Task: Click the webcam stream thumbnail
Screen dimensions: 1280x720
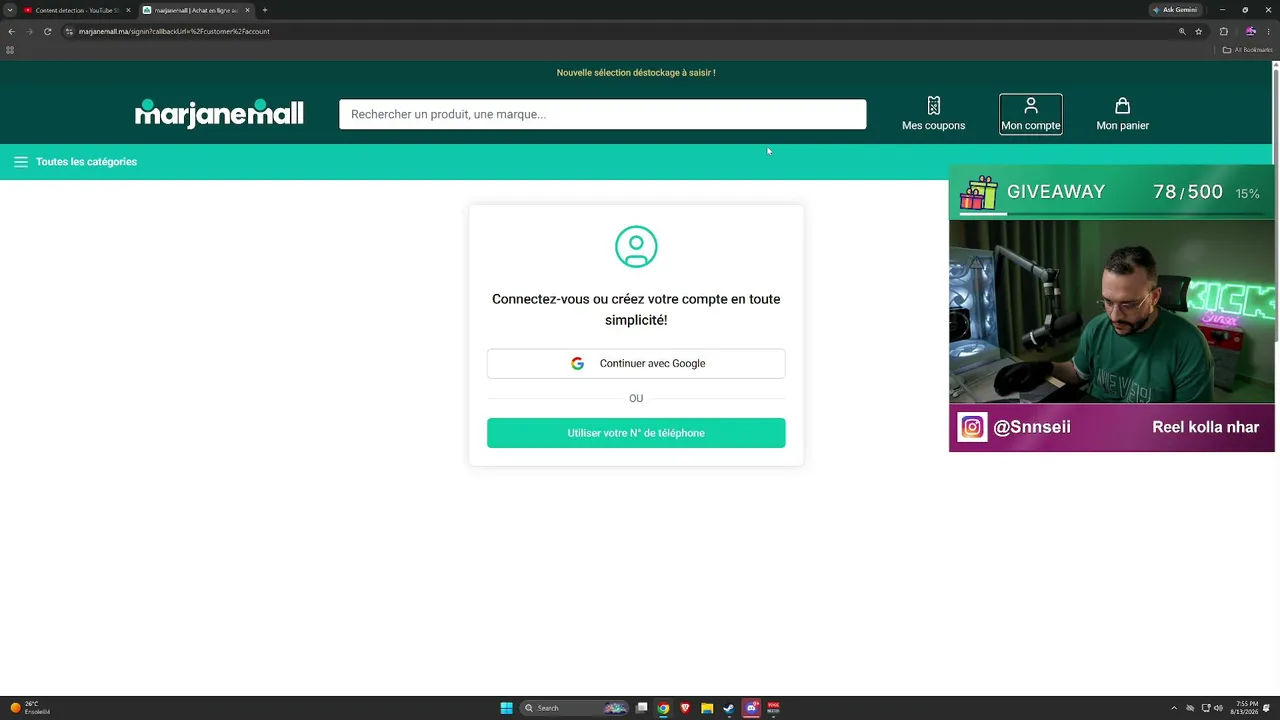Action: coord(1112,311)
